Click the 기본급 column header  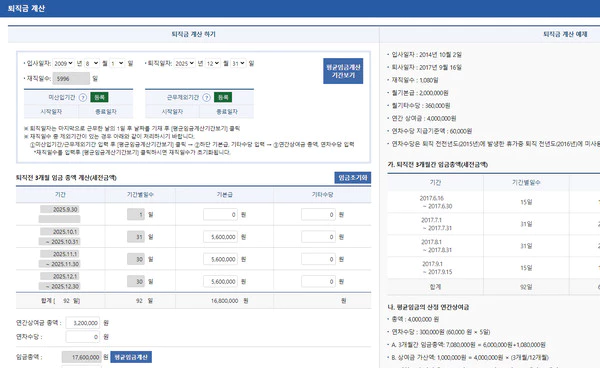click(225, 195)
